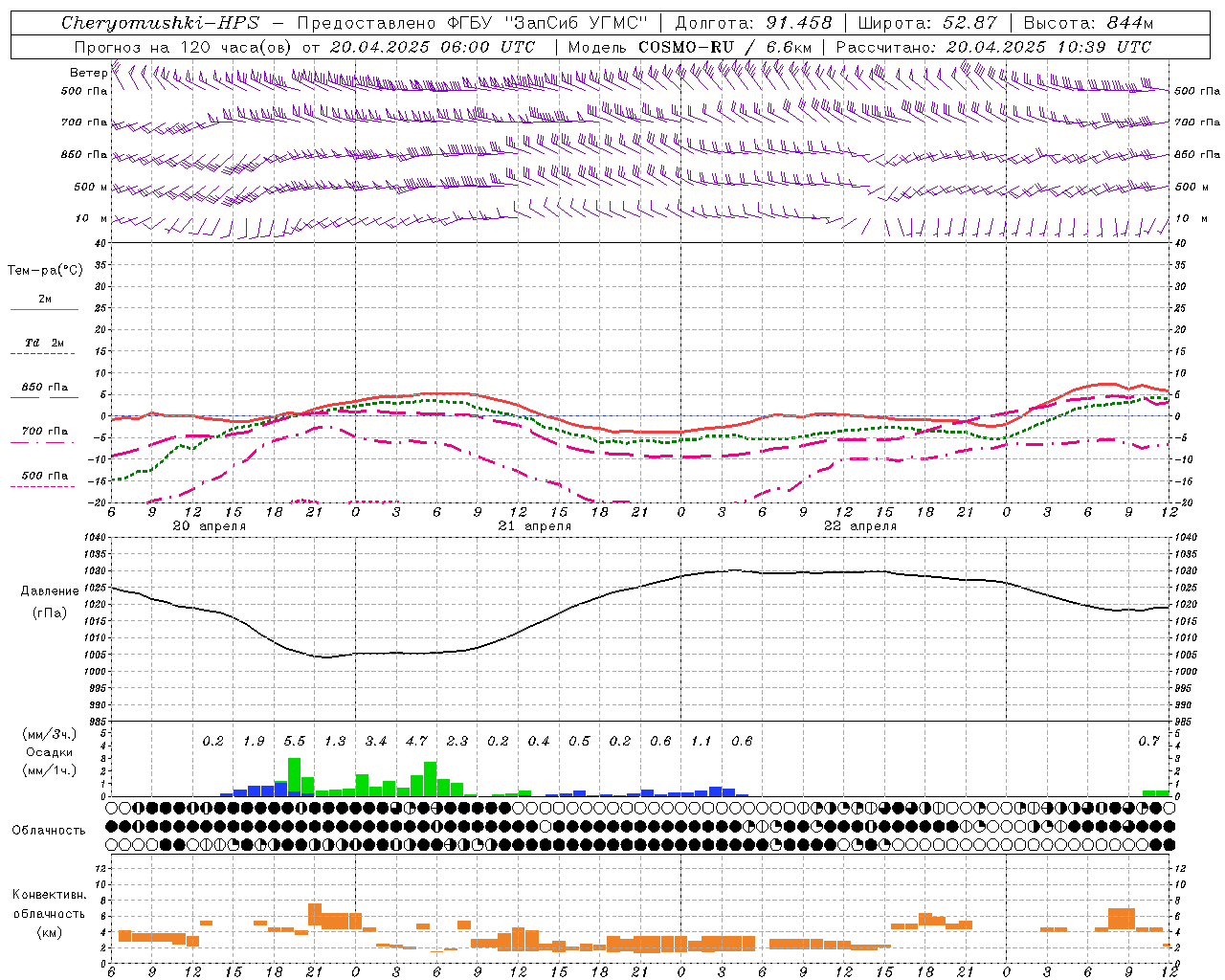This screenshot has width=1225, height=980.
Task: Select the 0.7 precipitation total value
Action: [1148, 742]
